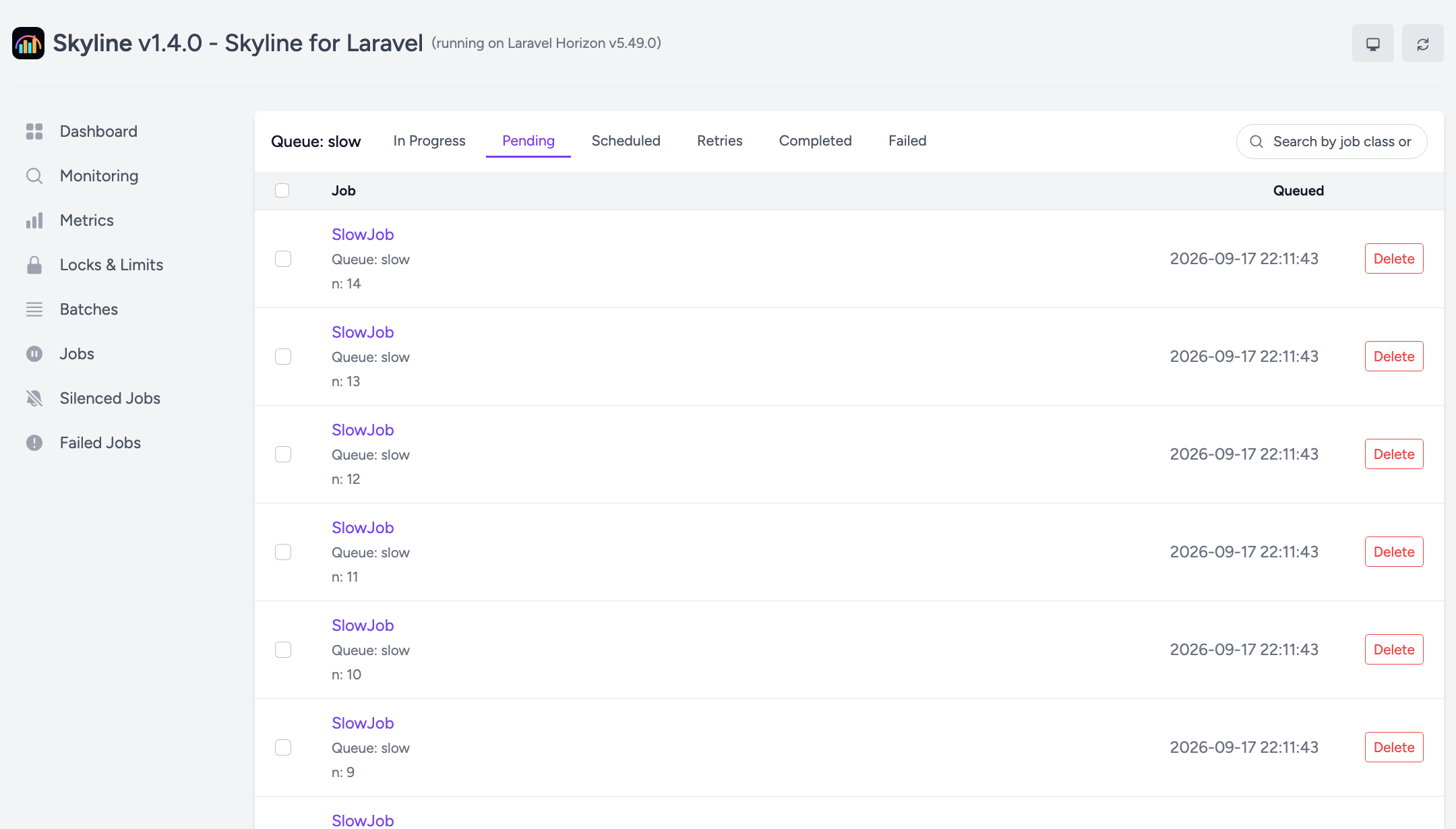The width and height of the screenshot is (1456, 829).
Task: Check the box for SlowJob n: 12
Action: tap(283, 454)
